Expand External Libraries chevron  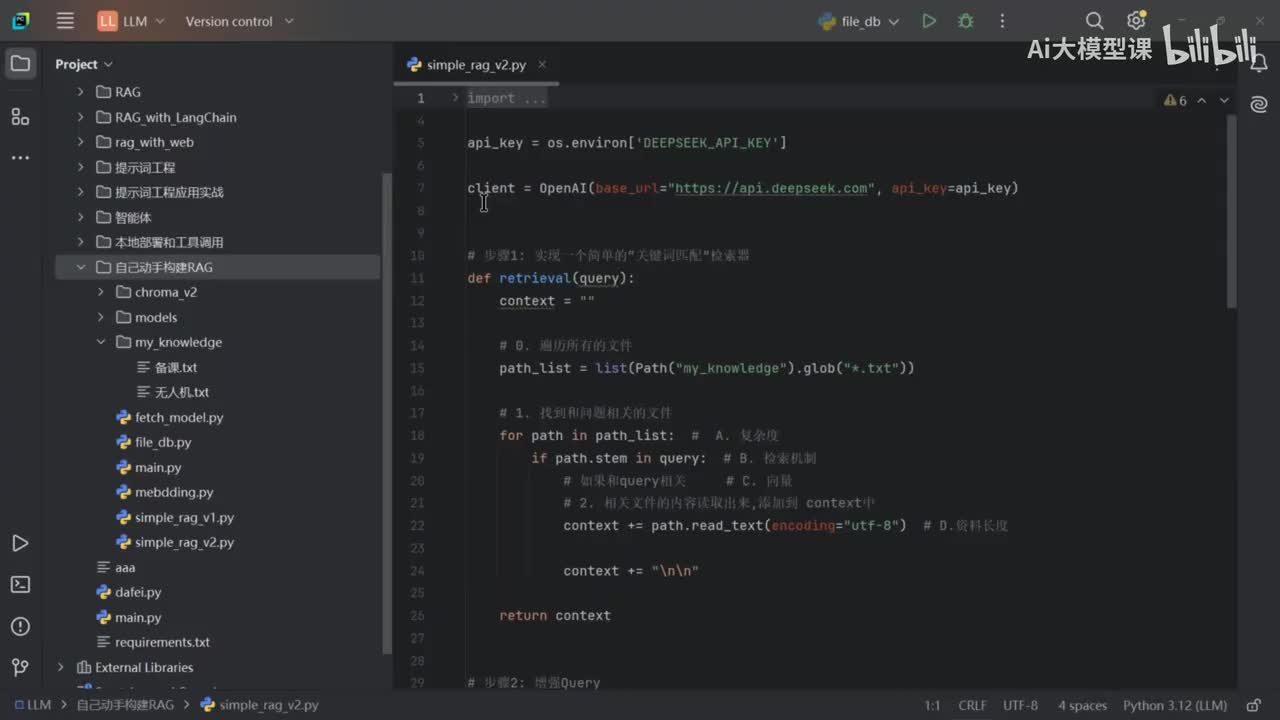pyautogui.click(x=61, y=667)
